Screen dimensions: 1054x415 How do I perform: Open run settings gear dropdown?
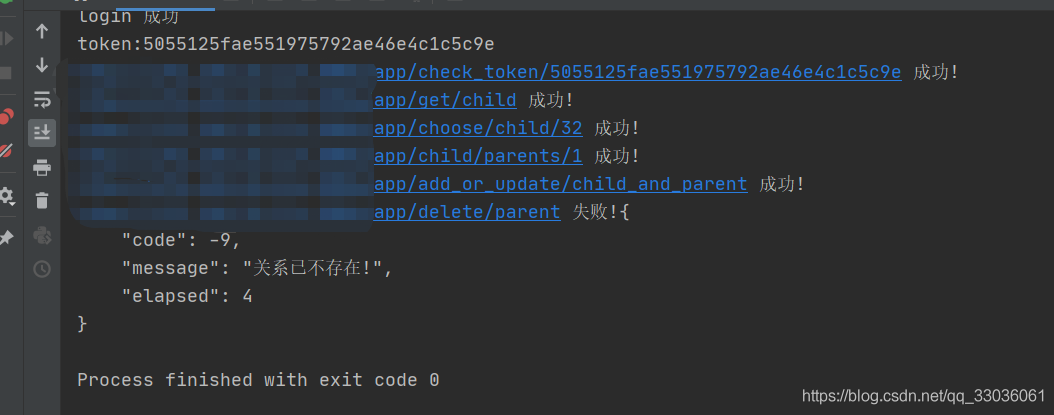click(6, 196)
